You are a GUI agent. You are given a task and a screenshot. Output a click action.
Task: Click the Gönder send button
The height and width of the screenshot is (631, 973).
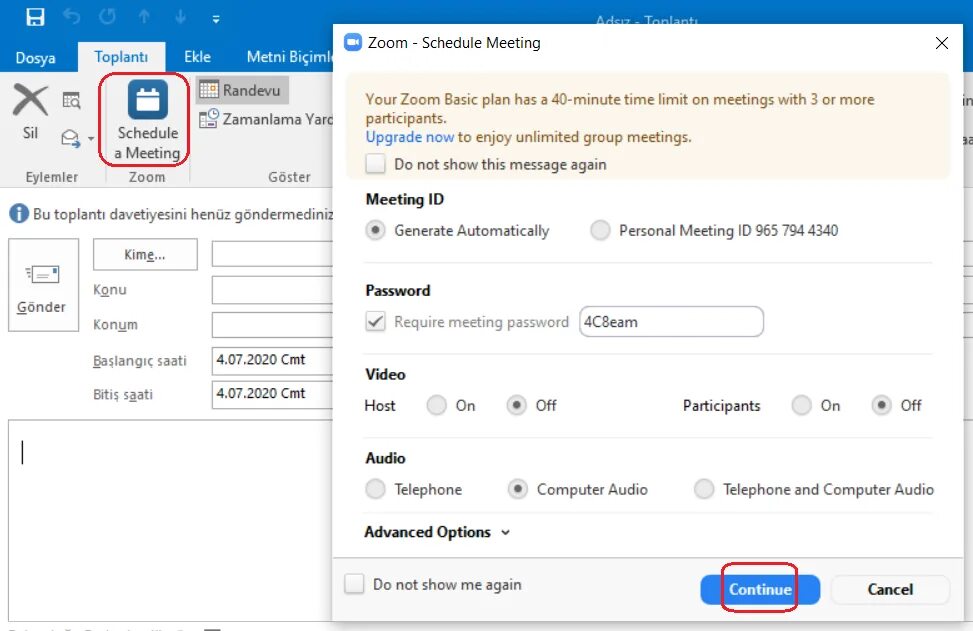pyautogui.click(x=43, y=285)
